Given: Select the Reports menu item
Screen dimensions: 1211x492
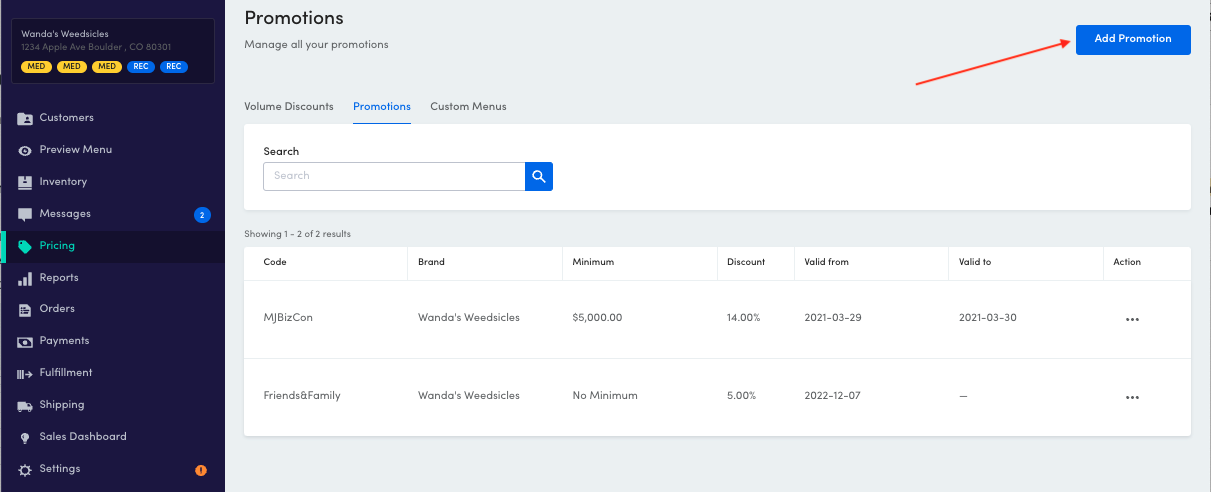Looking at the screenshot, I should point(59,278).
